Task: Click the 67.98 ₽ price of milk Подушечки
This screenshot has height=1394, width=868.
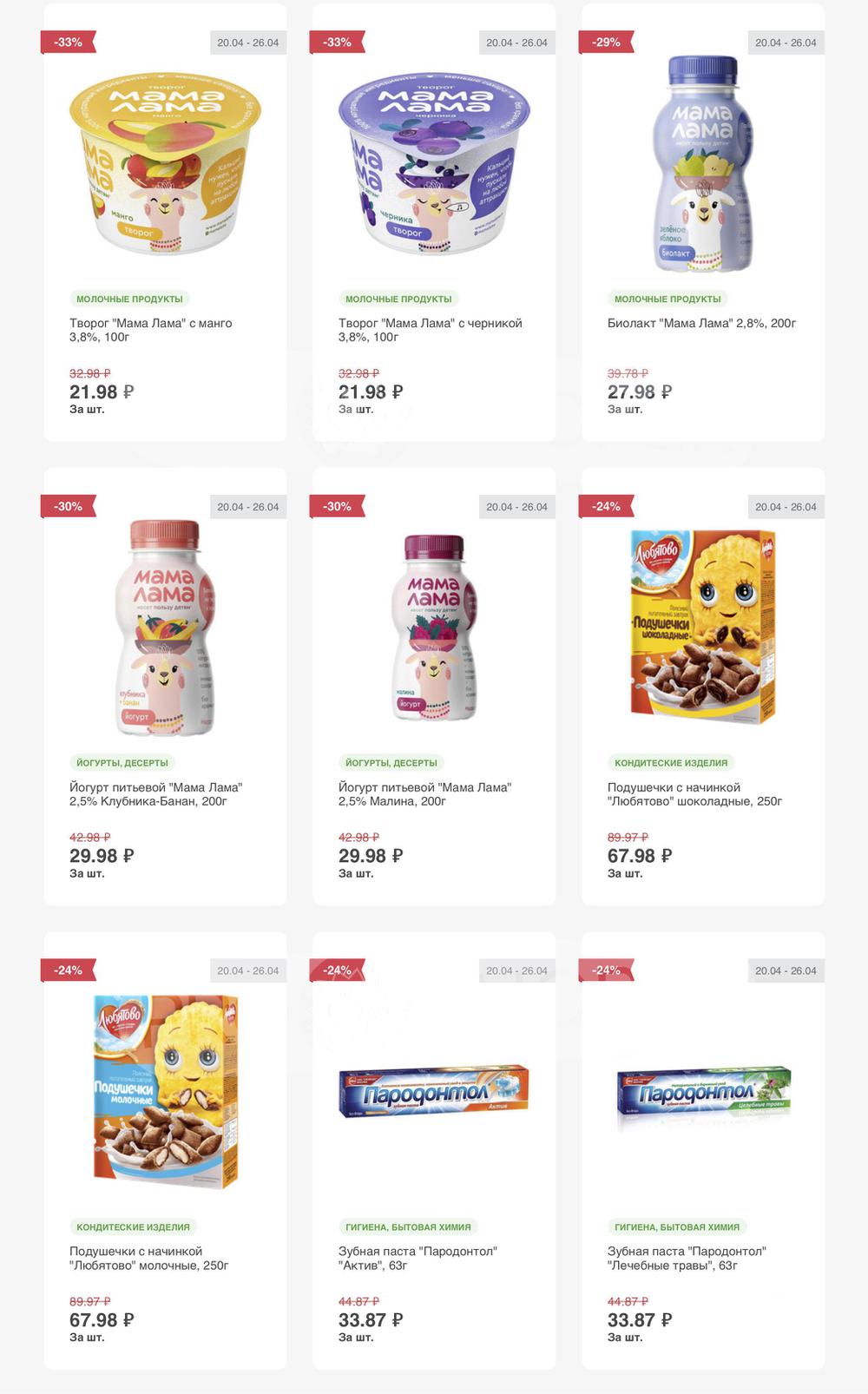Action: pos(102,1320)
